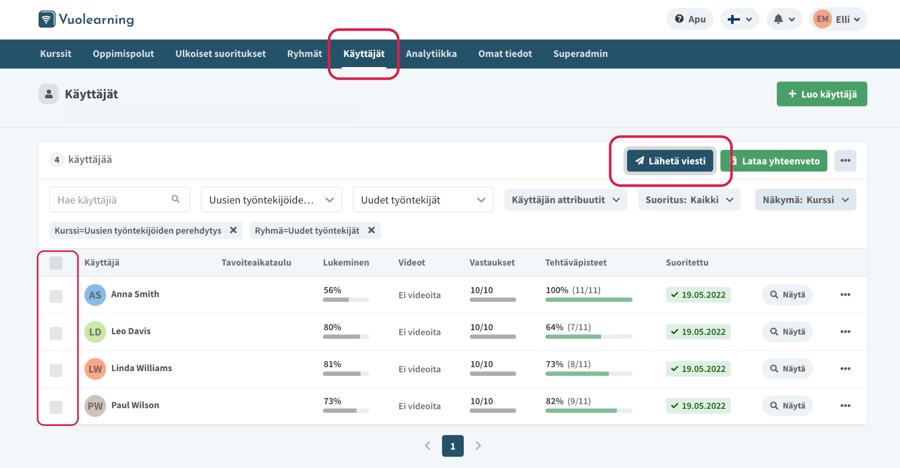Click Paul Wilson's 82% task points bar
900x468 pixels.
589,411
